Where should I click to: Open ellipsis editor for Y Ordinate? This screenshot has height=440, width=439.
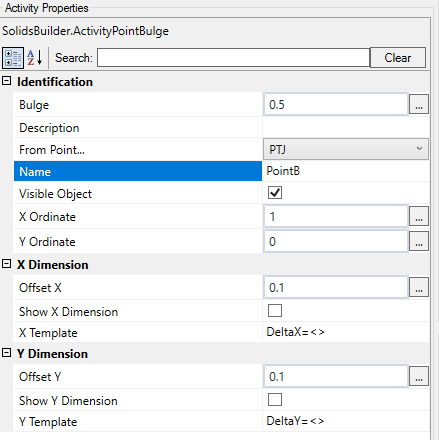[x=419, y=241]
